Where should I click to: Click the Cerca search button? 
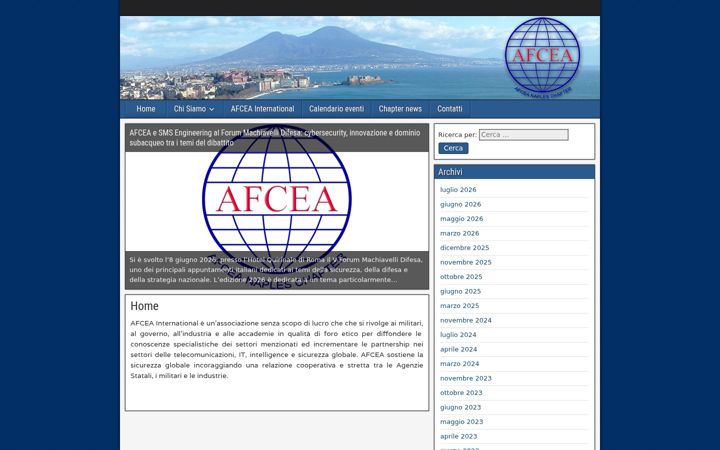(453, 148)
